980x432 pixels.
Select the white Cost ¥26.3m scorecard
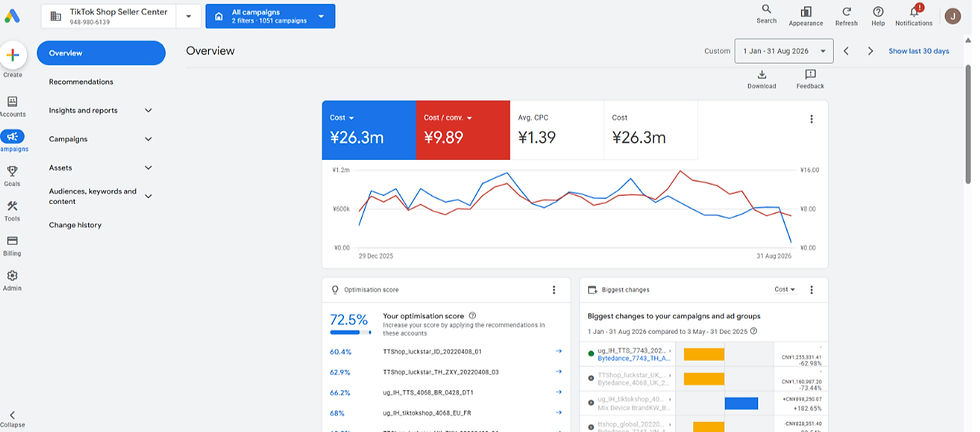(651, 130)
